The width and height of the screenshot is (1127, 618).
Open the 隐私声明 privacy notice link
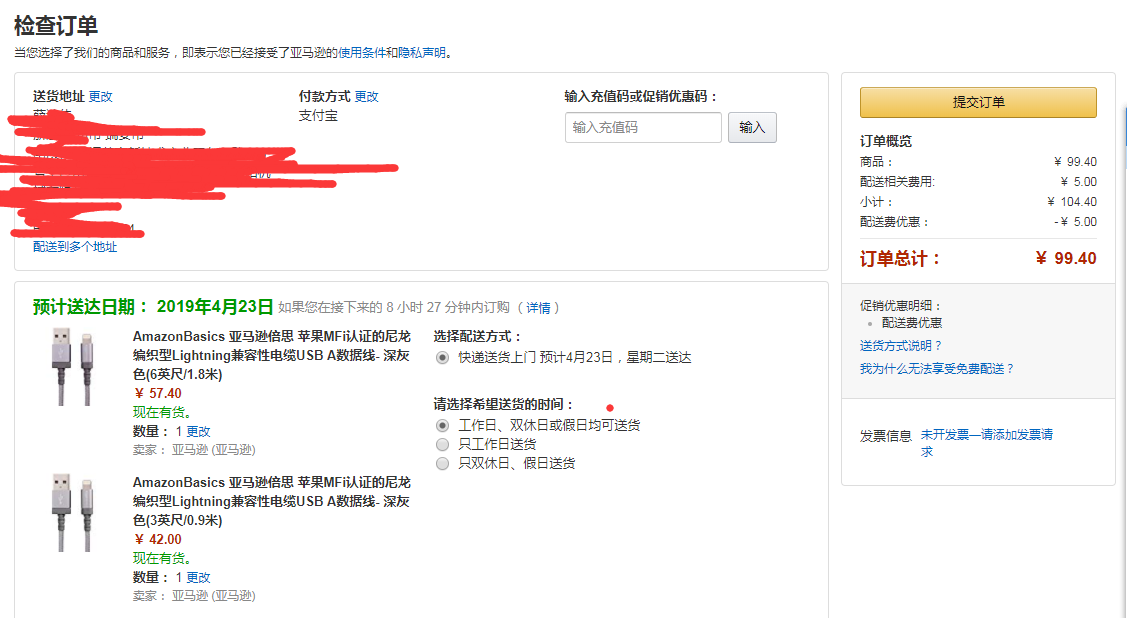tap(422, 52)
